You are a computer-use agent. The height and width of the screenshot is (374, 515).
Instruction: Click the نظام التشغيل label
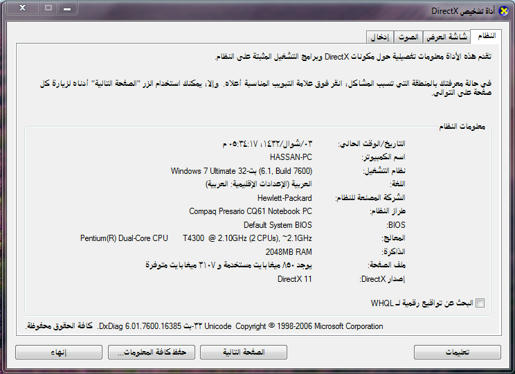[384, 171]
